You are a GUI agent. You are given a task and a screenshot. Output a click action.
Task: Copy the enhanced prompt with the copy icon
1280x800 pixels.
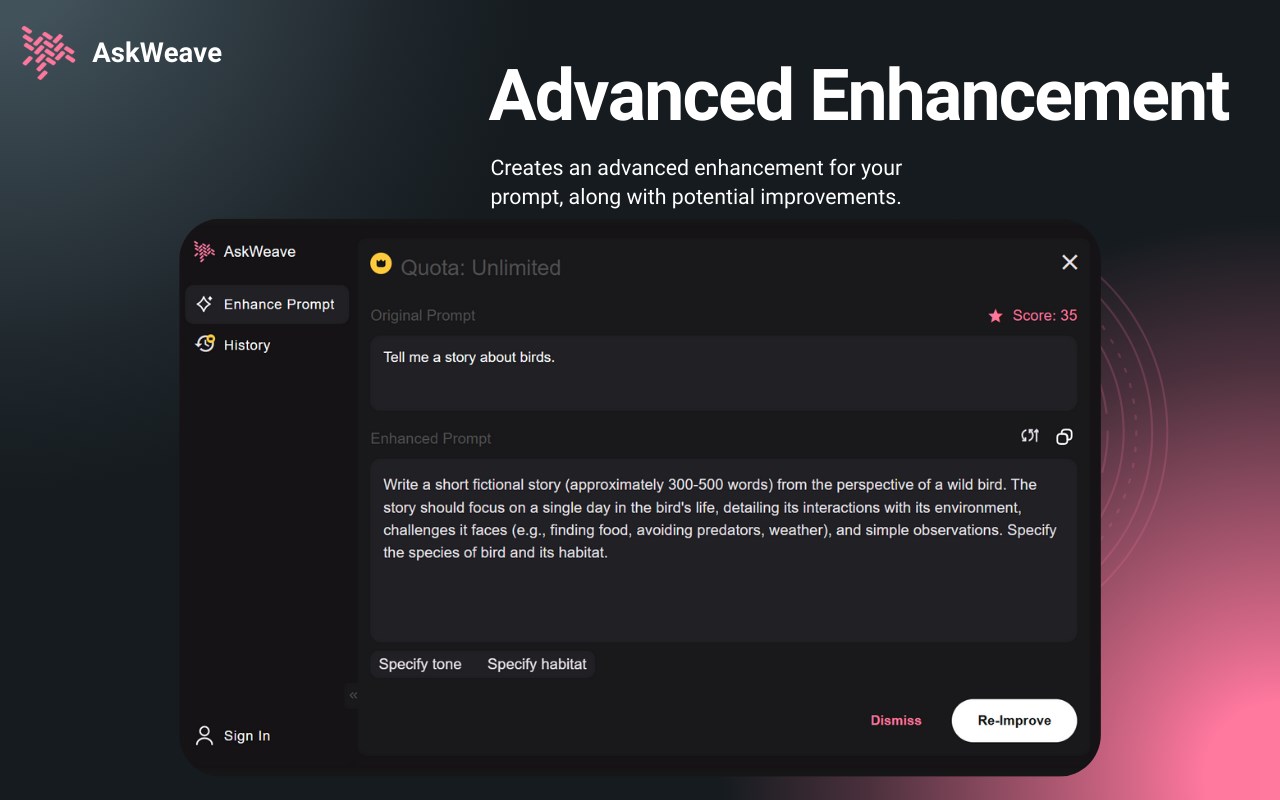pyautogui.click(x=1065, y=437)
